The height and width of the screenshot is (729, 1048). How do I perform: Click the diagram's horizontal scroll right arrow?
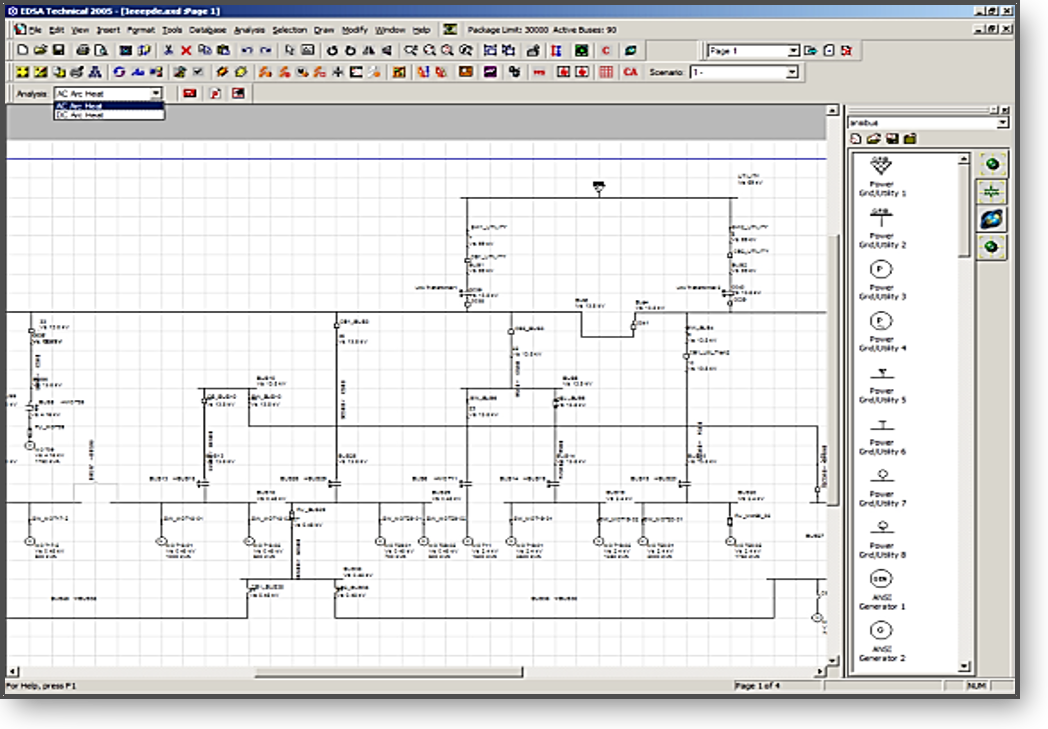(x=821, y=672)
